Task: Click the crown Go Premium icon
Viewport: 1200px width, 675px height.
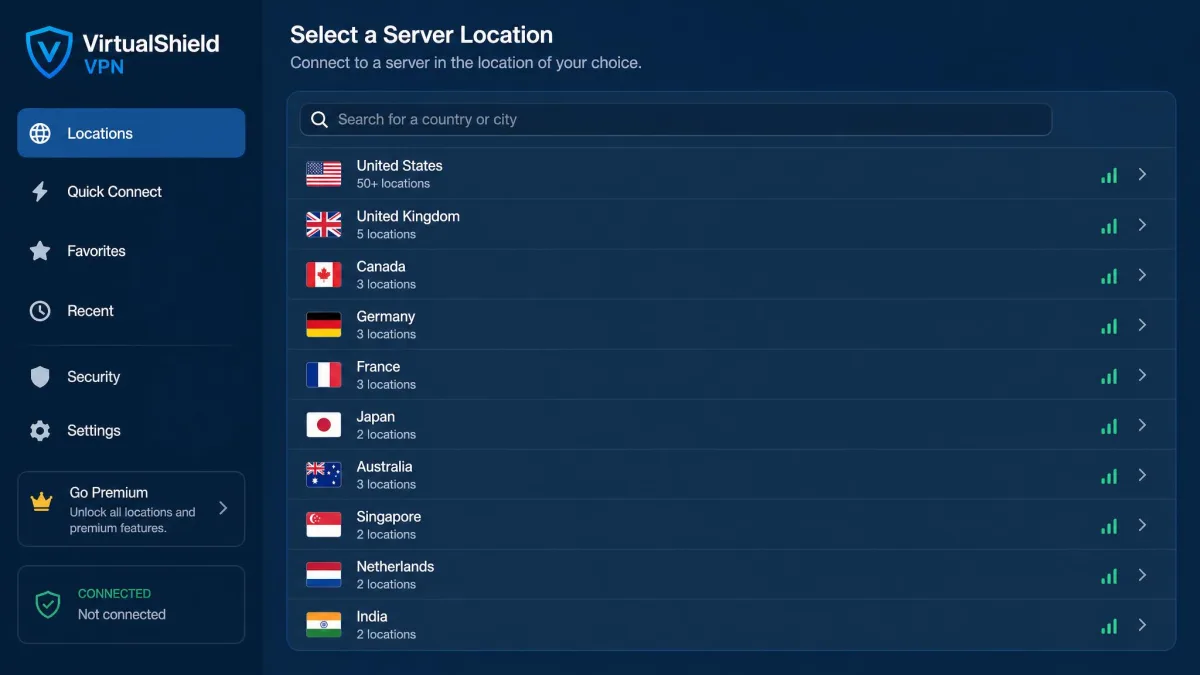Action: 41,503
